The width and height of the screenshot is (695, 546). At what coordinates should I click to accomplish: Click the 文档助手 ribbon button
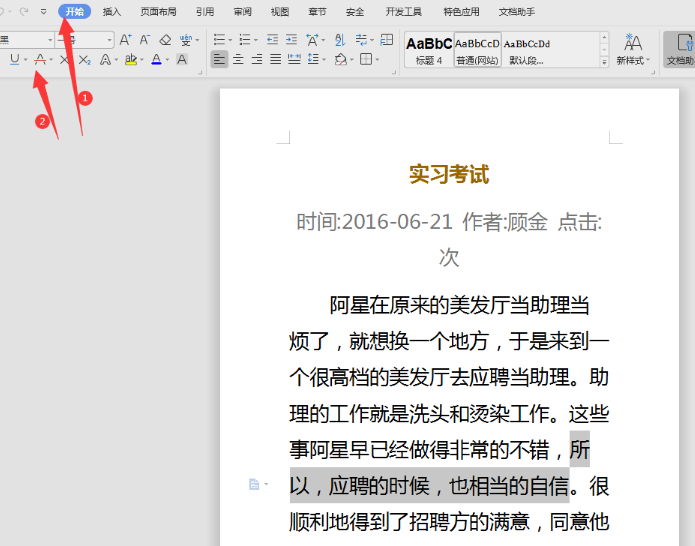(x=681, y=49)
